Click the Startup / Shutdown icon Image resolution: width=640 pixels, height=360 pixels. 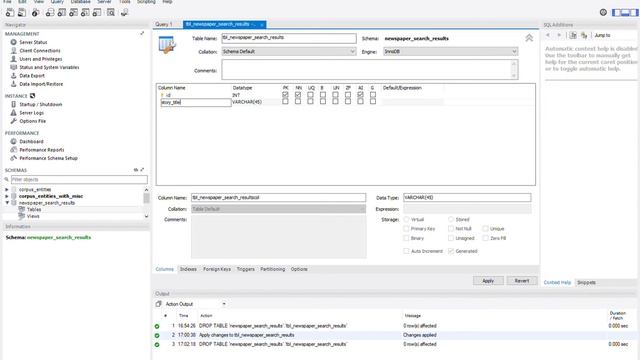pyautogui.click(x=13, y=104)
